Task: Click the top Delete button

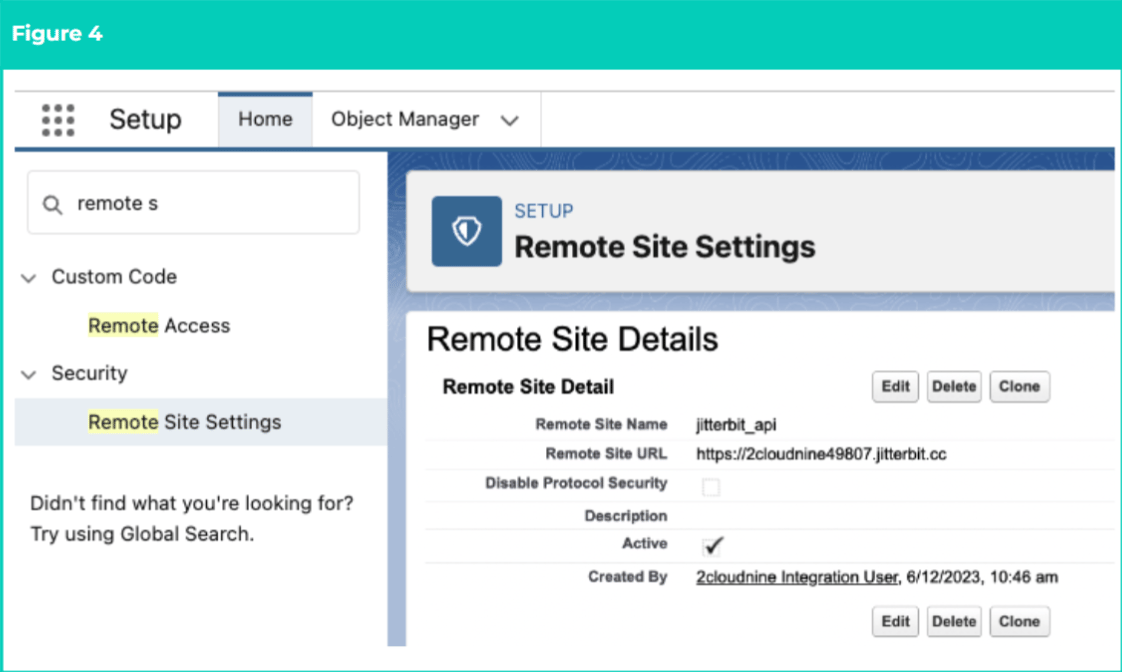Action: (954, 386)
